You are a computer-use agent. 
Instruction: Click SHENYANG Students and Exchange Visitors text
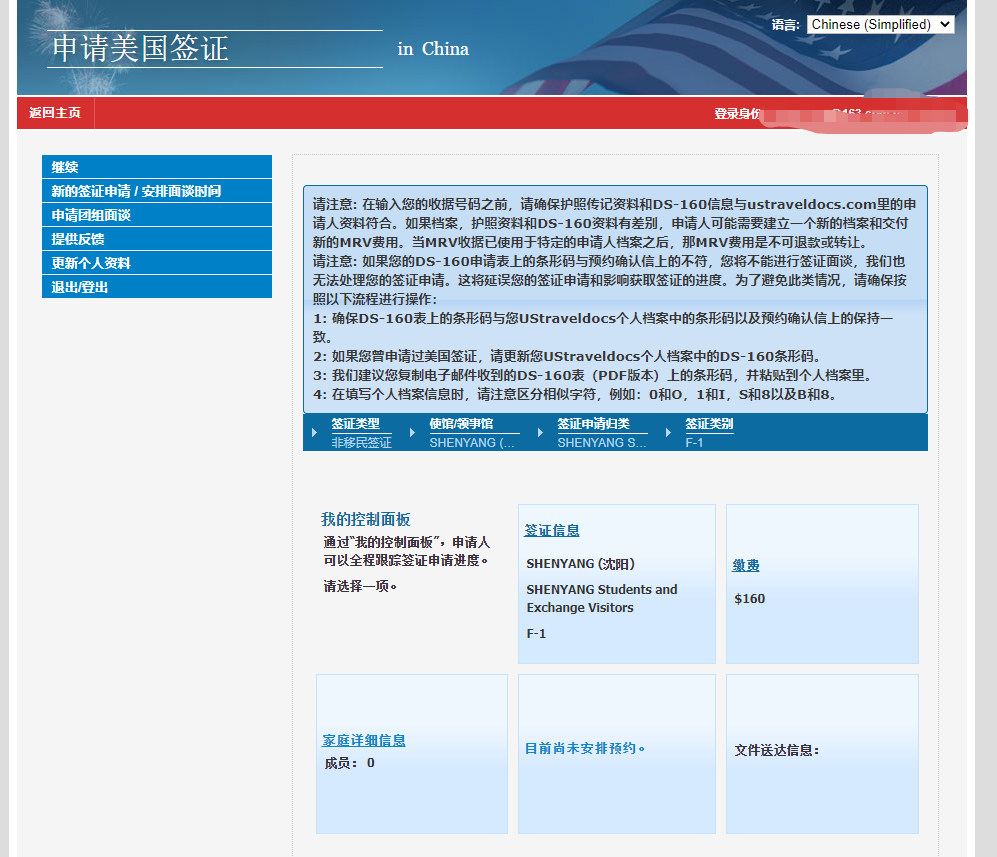coord(602,598)
